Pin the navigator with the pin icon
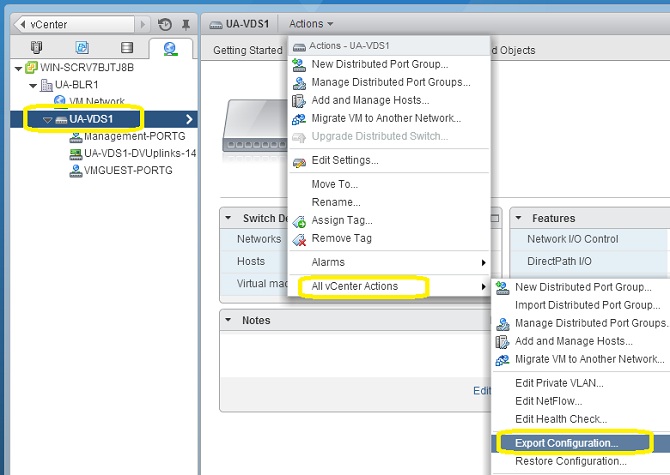 pos(186,24)
